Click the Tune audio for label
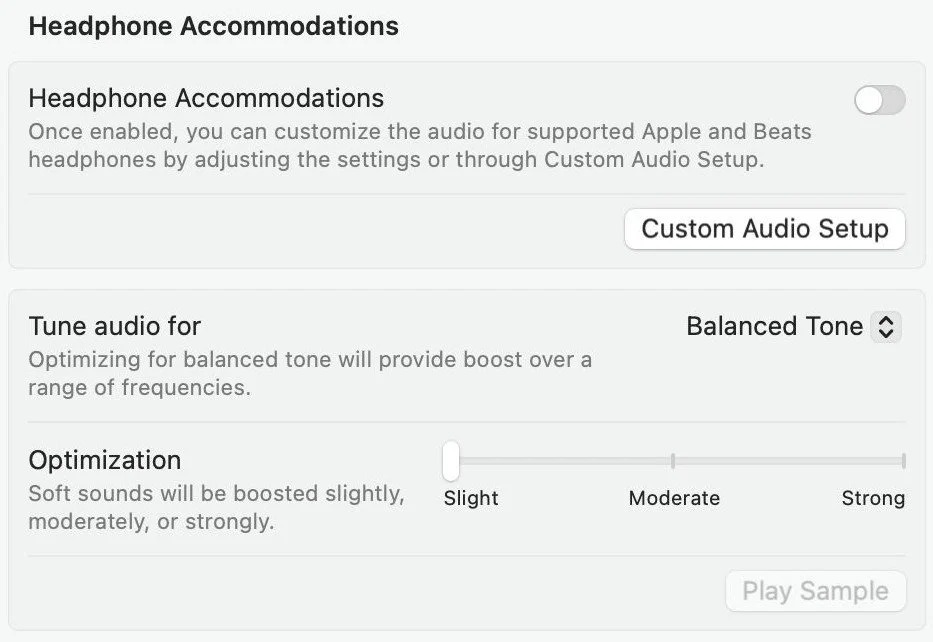This screenshot has height=642, width=933. coord(114,326)
